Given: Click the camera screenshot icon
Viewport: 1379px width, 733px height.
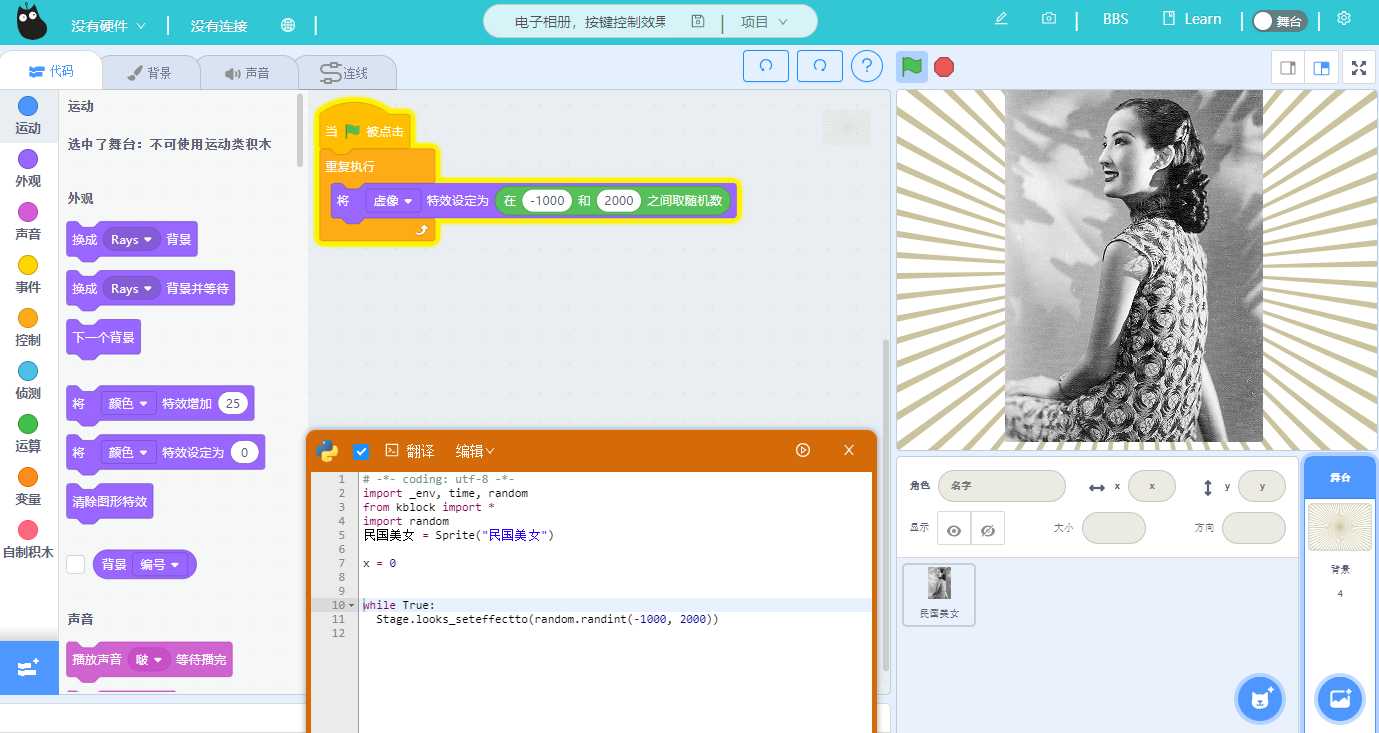Looking at the screenshot, I should [1048, 19].
